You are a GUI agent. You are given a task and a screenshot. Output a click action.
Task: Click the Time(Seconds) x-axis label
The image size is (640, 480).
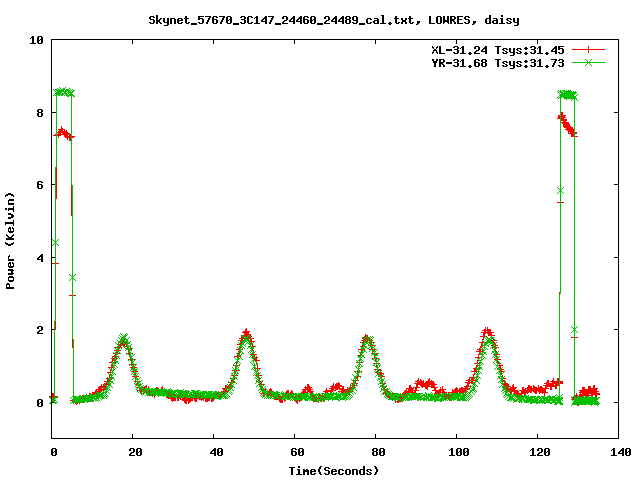click(333, 471)
